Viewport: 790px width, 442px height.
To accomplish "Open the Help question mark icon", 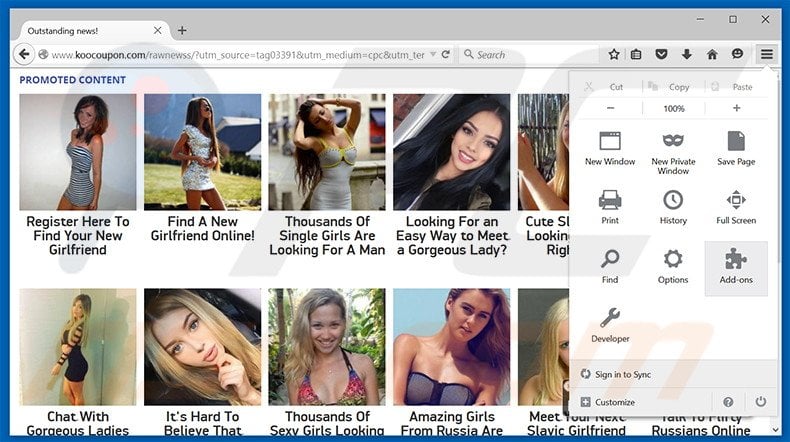I will tap(728, 402).
